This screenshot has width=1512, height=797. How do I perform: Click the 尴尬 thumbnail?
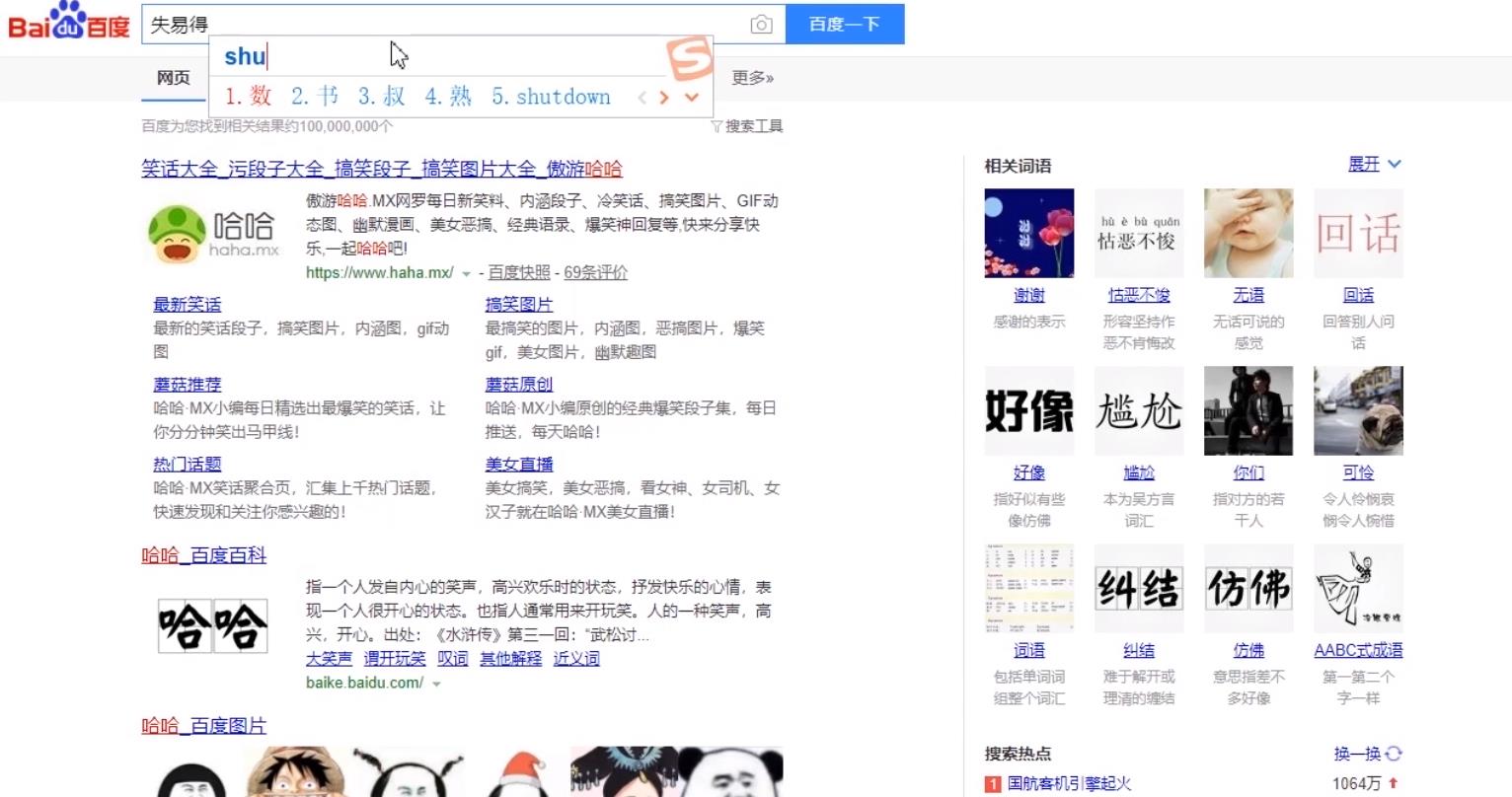click(x=1139, y=410)
